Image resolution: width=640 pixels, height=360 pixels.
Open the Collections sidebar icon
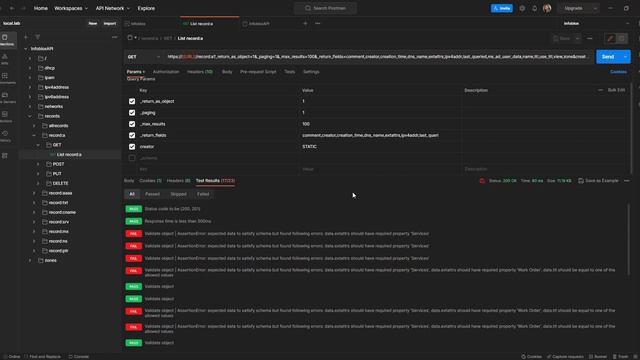[x=5, y=40]
